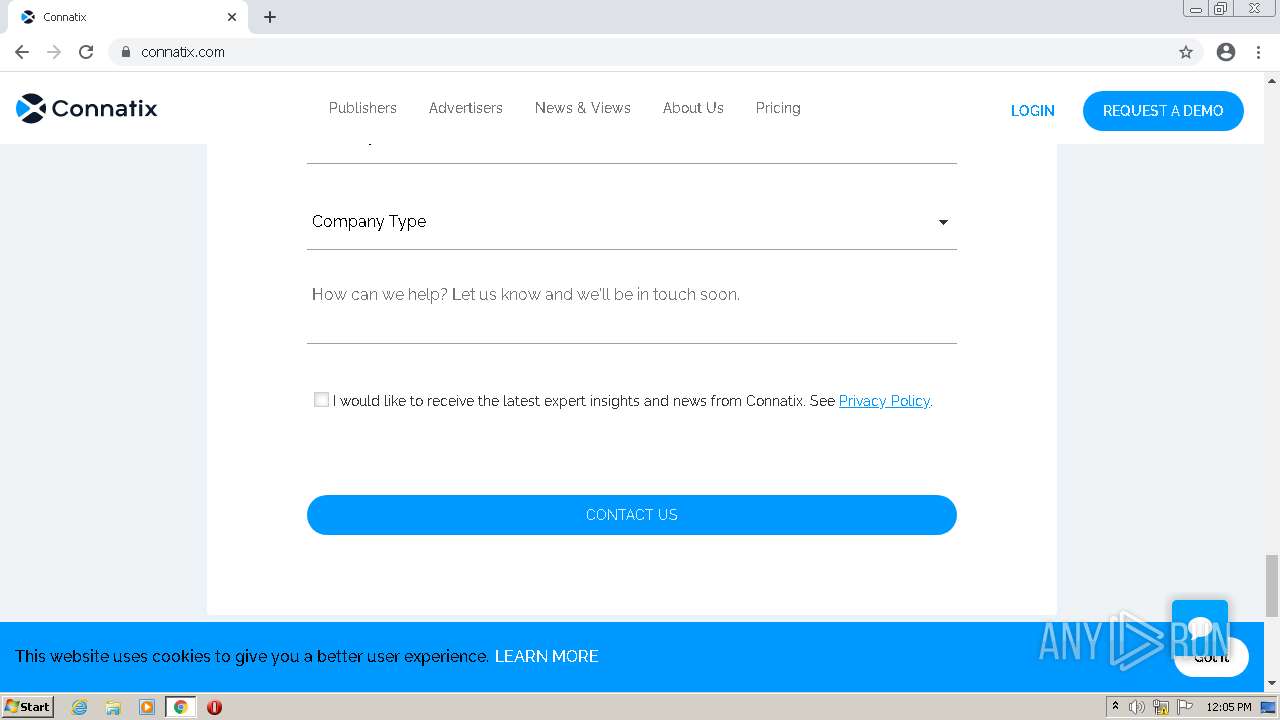Bookmark this page with star icon

click(1186, 52)
